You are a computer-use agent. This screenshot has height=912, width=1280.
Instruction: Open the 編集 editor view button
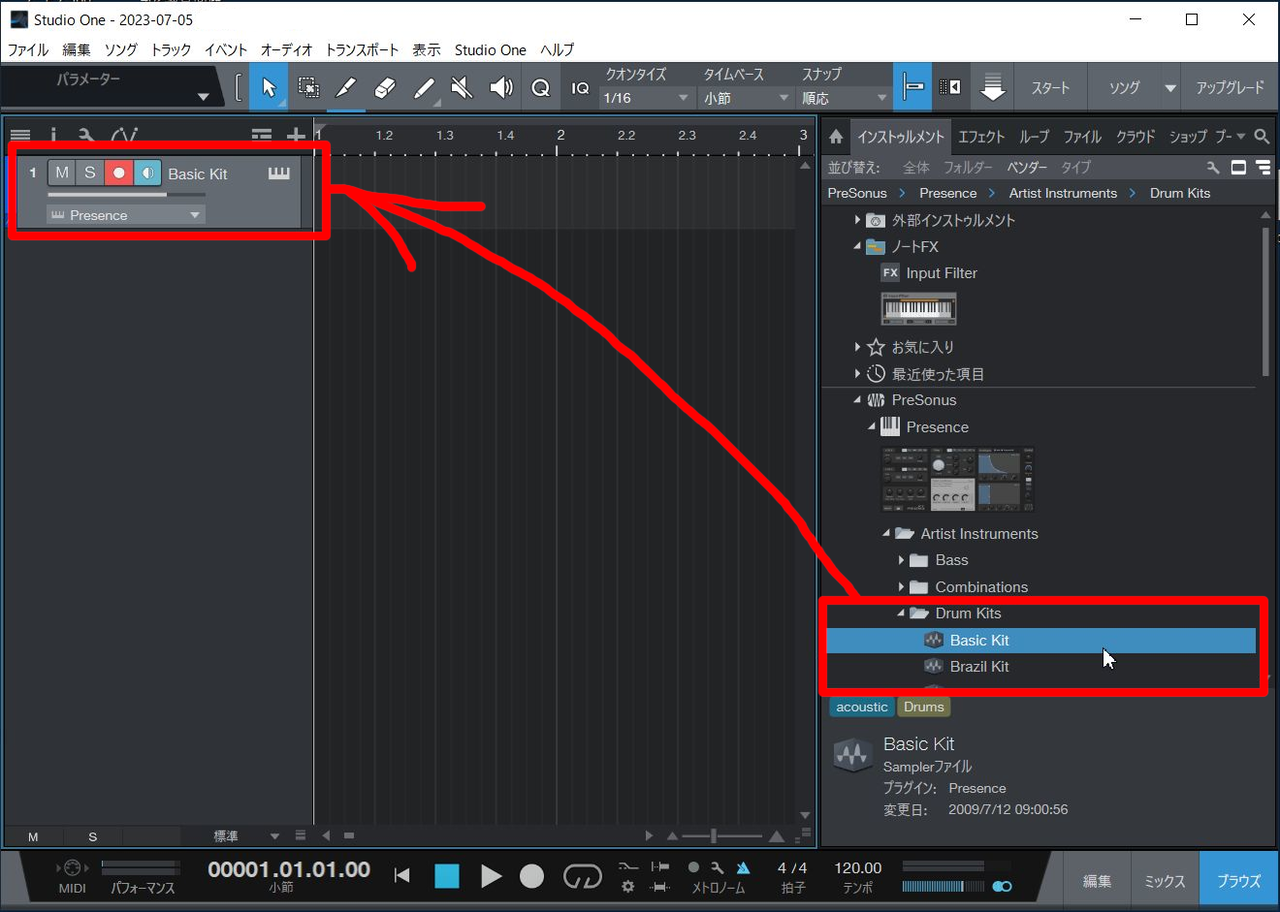pos(1096,880)
